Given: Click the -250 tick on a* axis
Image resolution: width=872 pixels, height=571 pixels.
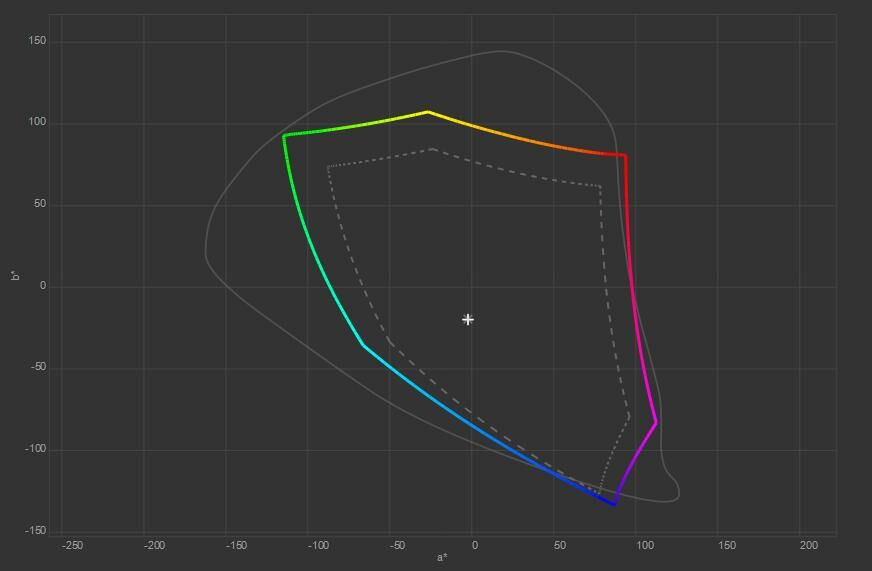Looking at the screenshot, I should pyautogui.click(x=72, y=545).
